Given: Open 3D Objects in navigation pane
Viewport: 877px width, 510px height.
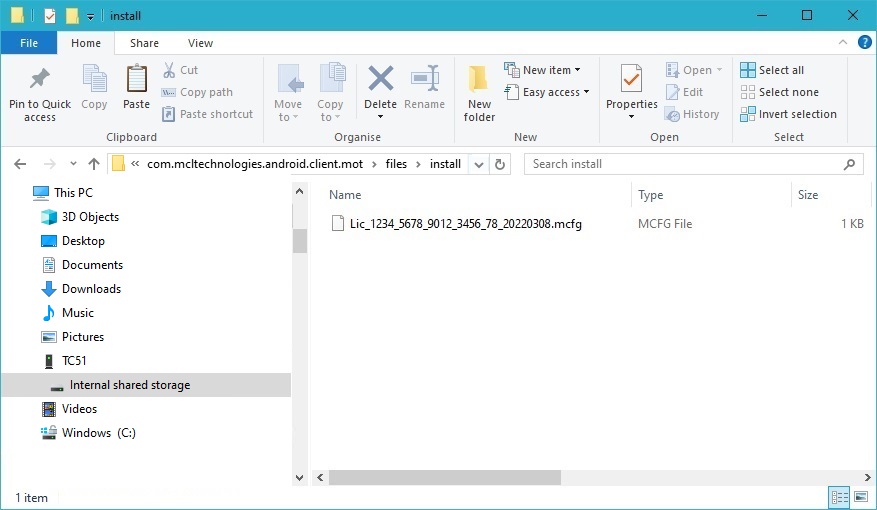Looking at the screenshot, I should 79,217.
